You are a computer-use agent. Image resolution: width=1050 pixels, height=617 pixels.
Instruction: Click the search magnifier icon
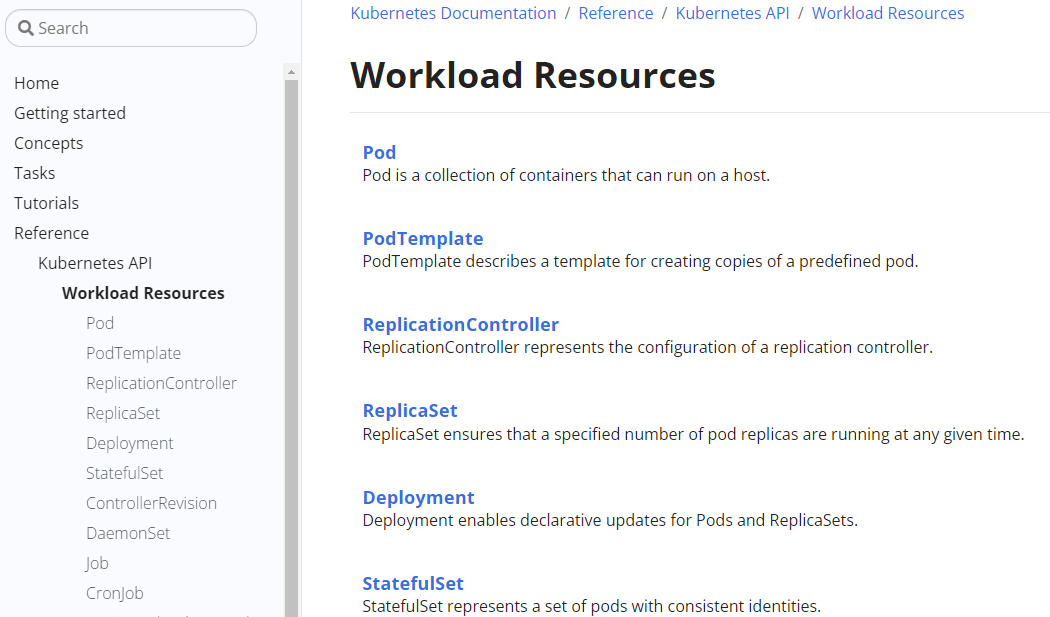point(26,28)
